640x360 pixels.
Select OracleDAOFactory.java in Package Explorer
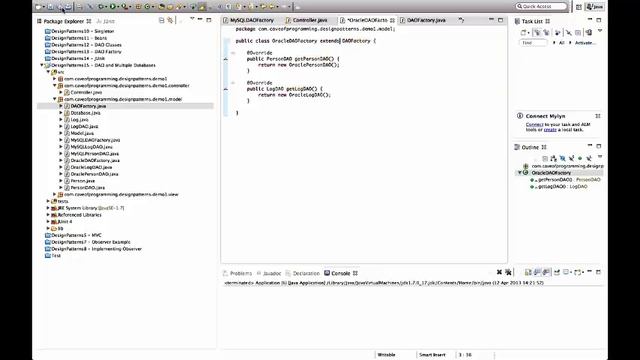tap(95, 160)
